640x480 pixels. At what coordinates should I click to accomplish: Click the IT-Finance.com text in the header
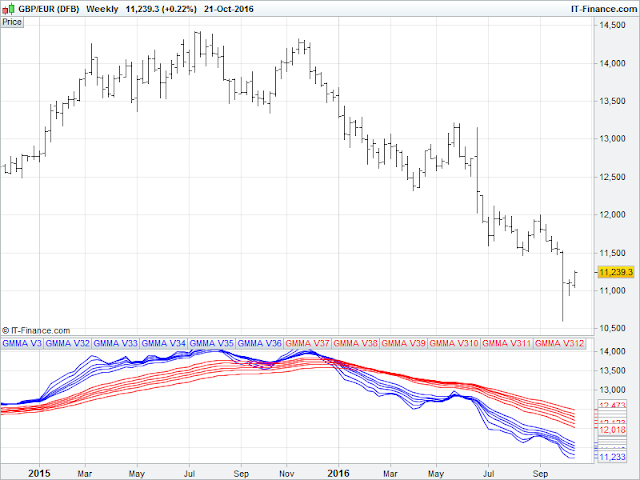click(603, 9)
